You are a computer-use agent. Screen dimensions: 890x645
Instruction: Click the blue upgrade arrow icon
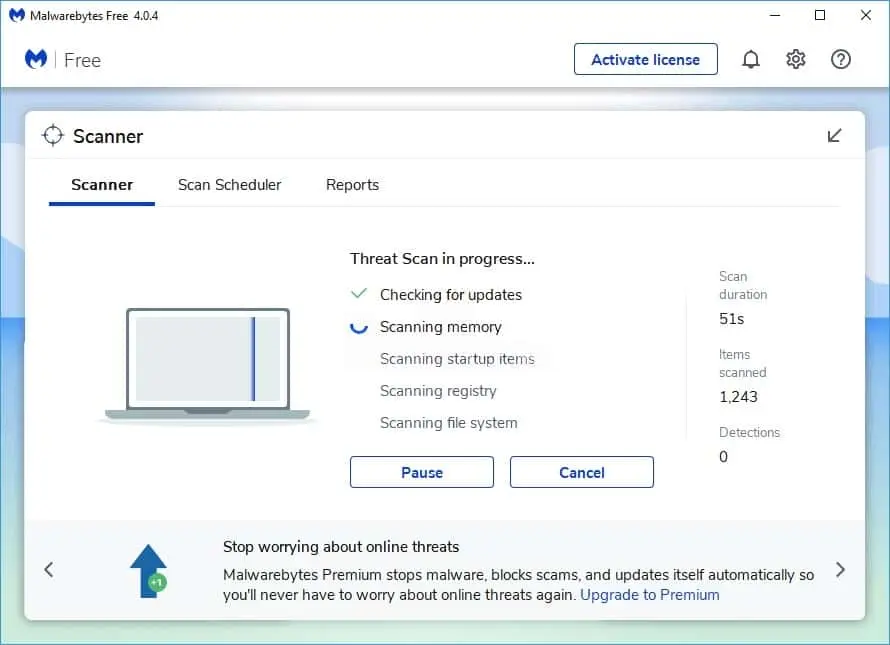[149, 571]
